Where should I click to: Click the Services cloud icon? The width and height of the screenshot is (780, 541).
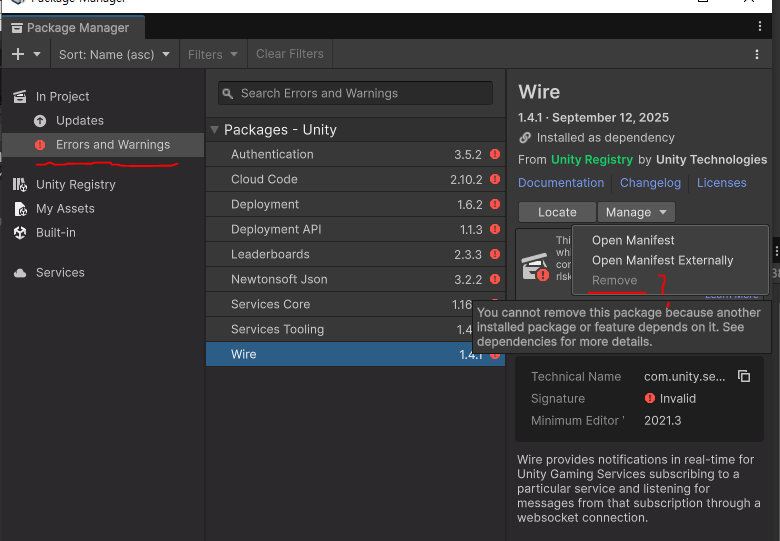(20, 273)
